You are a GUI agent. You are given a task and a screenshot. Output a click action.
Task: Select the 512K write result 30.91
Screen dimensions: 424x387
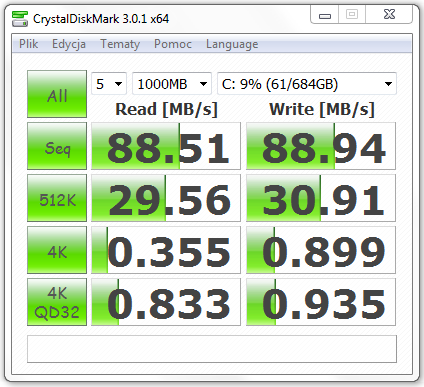pyautogui.click(x=321, y=198)
